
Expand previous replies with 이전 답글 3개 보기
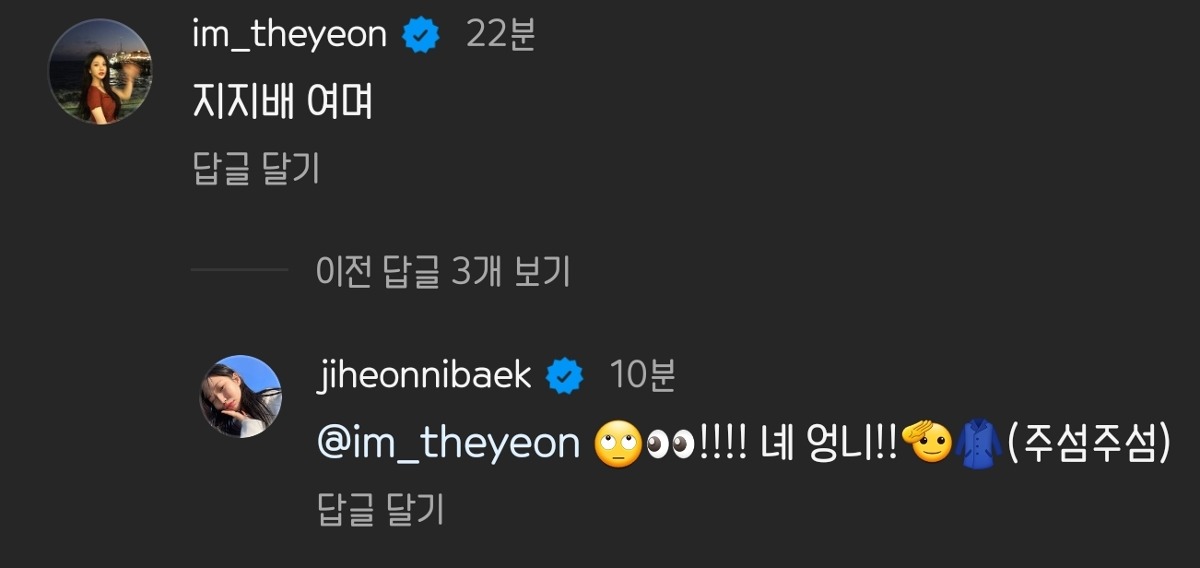click(x=443, y=270)
